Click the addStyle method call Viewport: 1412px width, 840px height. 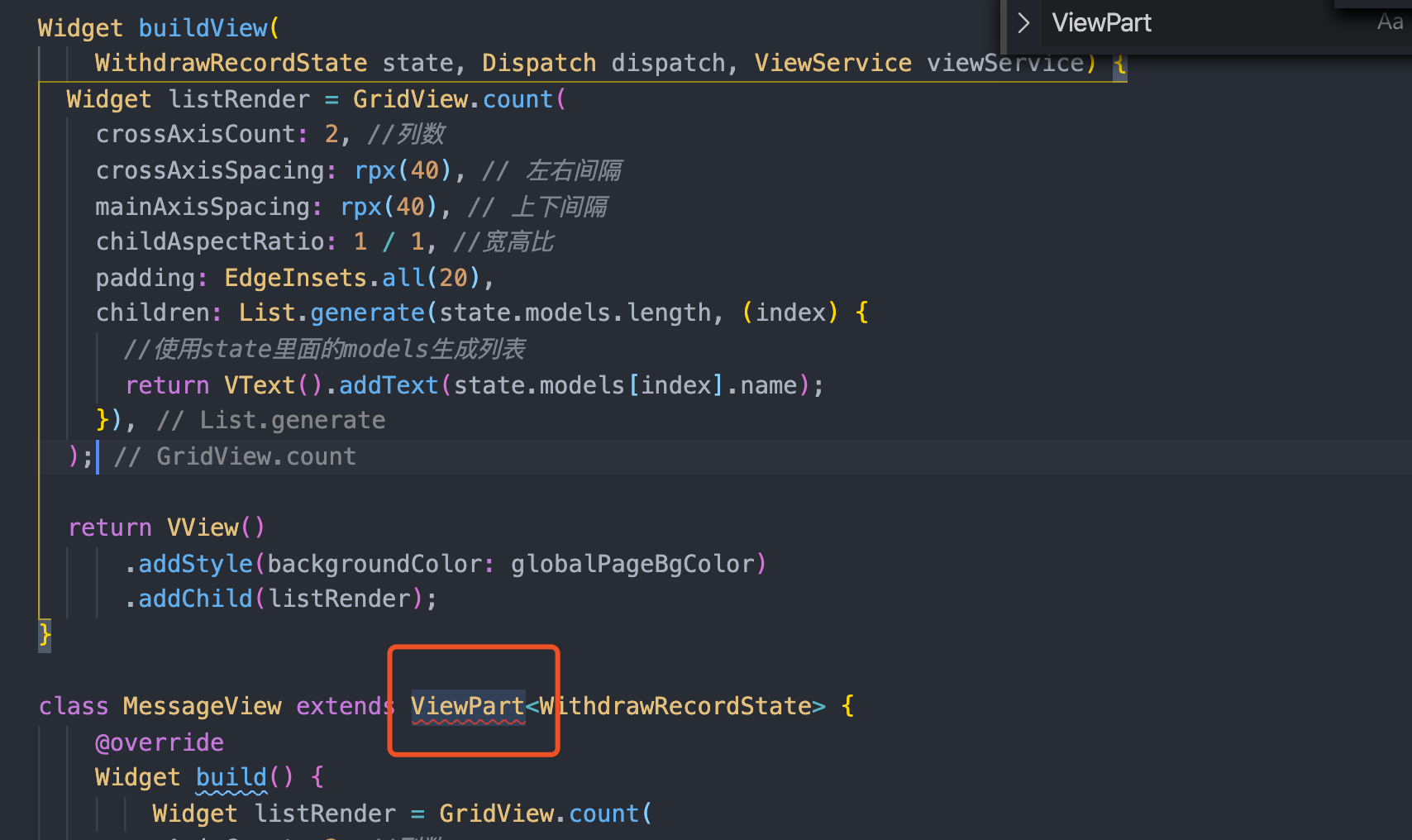pyautogui.click(x=195, y=564)
